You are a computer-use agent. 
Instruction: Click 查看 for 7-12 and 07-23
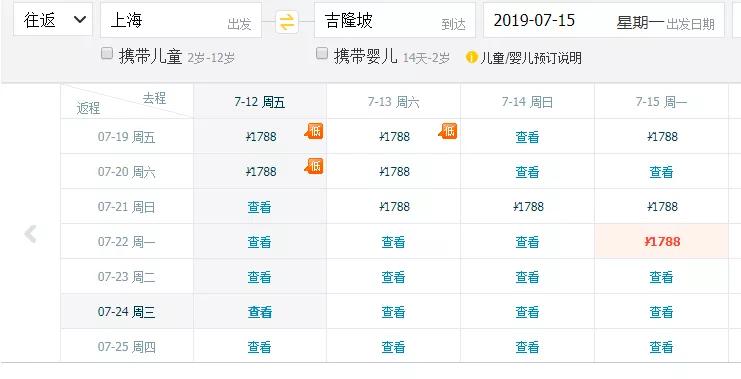(259, 277)
